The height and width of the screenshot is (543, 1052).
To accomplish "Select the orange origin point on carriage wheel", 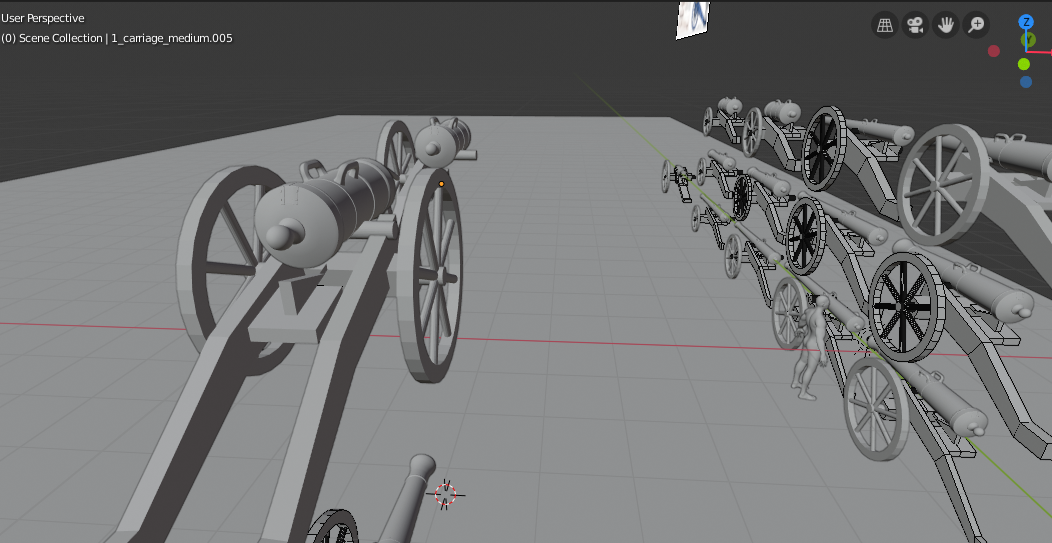I will pyautogui.click(x=441, y=184).
